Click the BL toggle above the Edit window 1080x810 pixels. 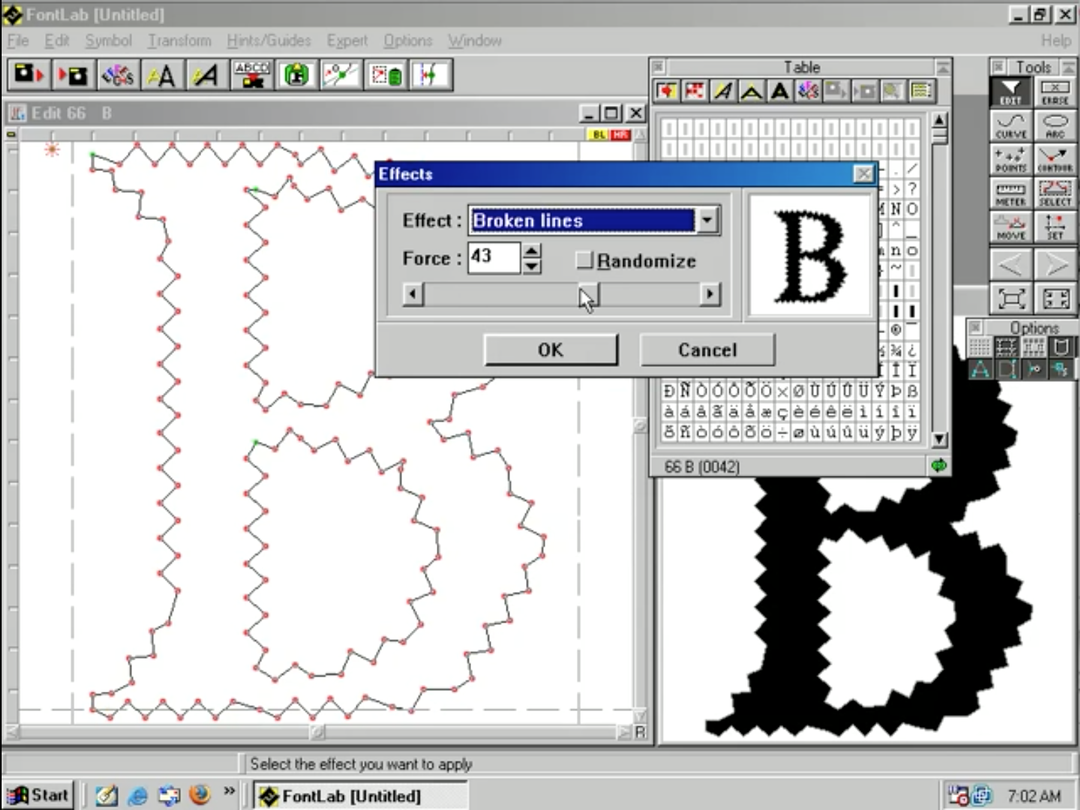coord(597,134)
